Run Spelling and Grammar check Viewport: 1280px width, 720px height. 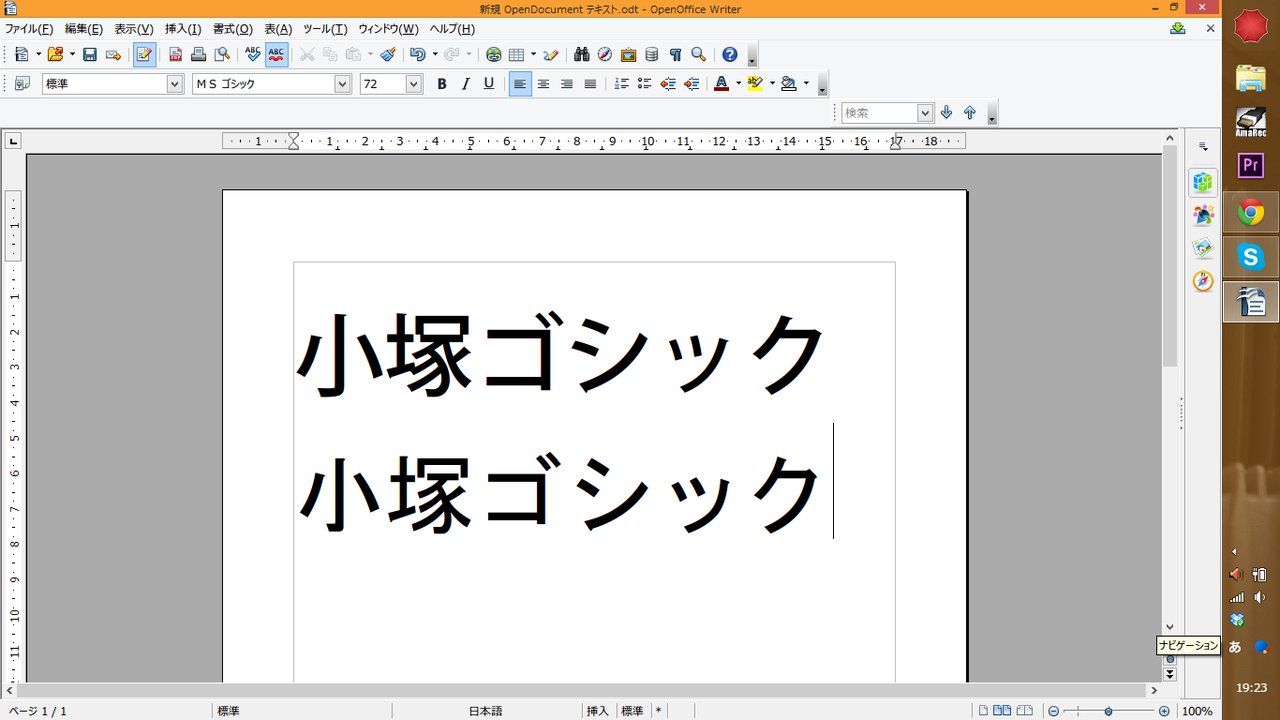point(253,55)
